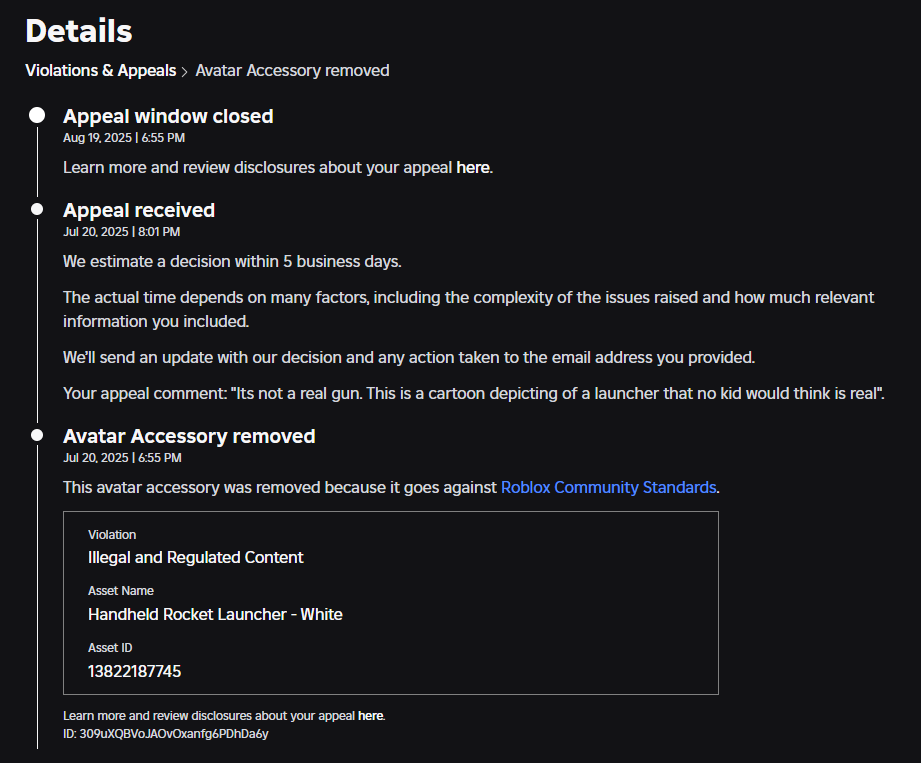
Task: Open the here link under Appeal window closed
Action: pos(473,168)
